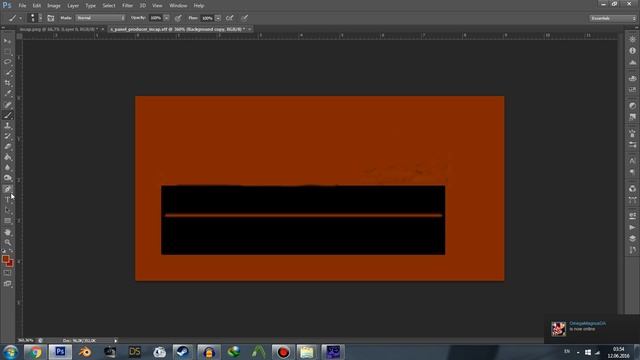640x360 pixels.
Task: Click the Flow percentage field
Action: (x=207, y=18)
